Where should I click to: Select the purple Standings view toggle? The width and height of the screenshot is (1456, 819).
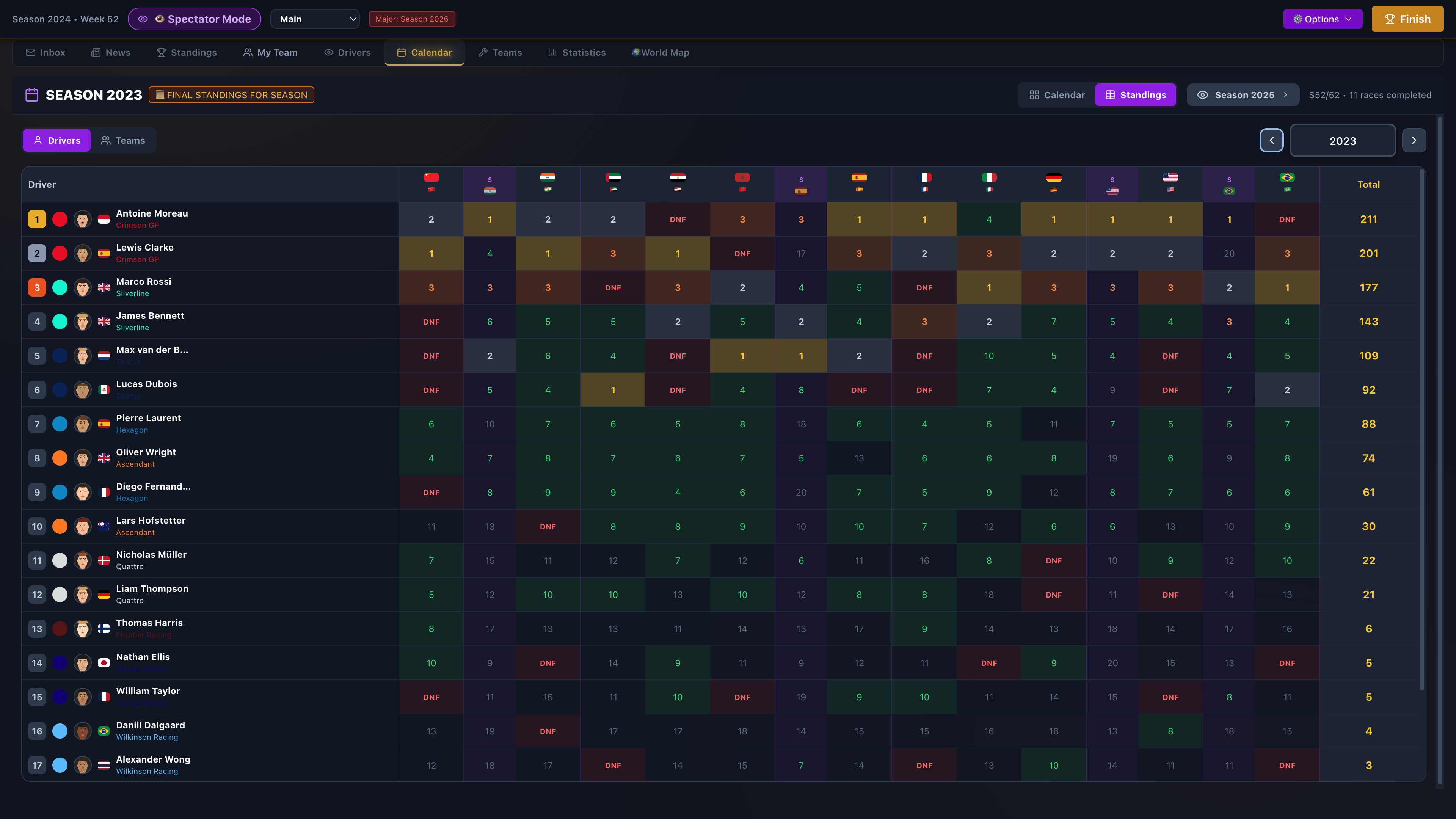pyautogui.click(x=1136, y=95)
